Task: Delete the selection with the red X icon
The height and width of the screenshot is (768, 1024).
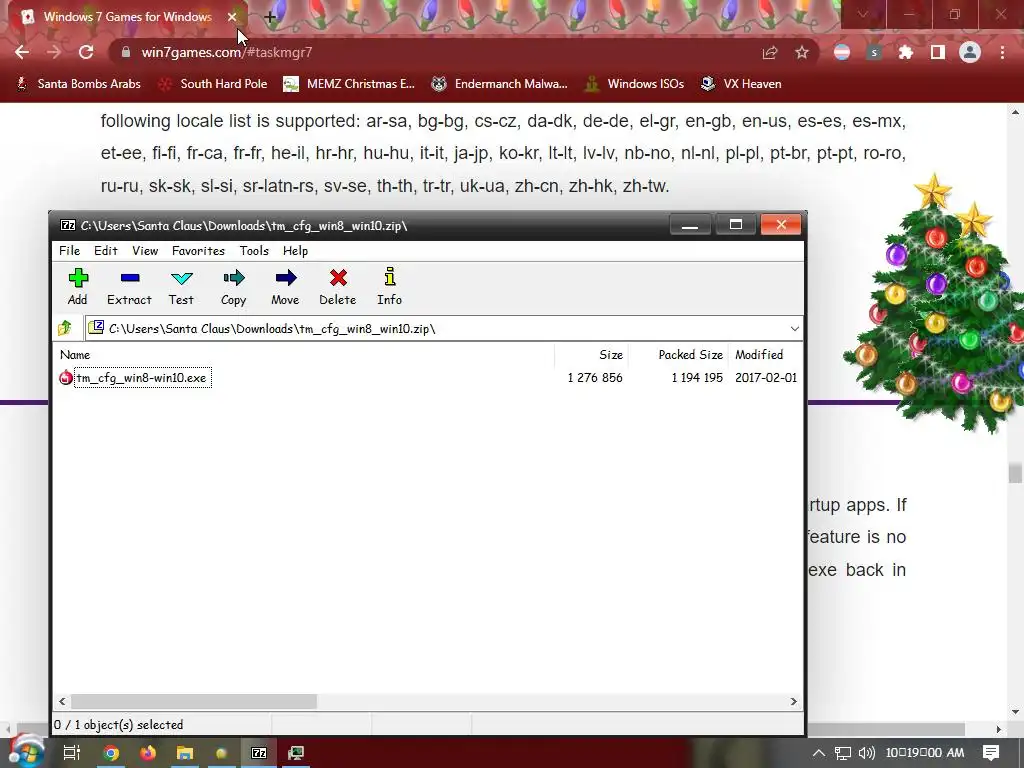Action: pos(338,287)
